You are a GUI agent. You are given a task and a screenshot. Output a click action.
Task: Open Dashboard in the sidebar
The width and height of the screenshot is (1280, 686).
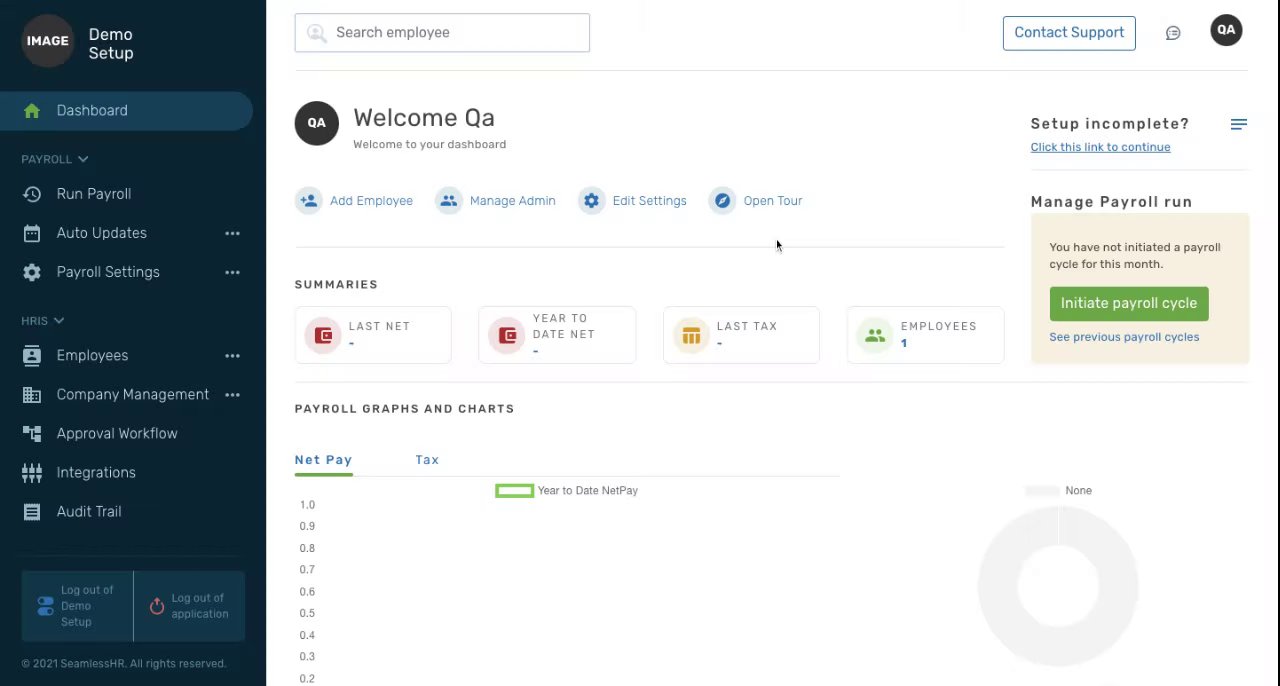click(x=92, y=111)
